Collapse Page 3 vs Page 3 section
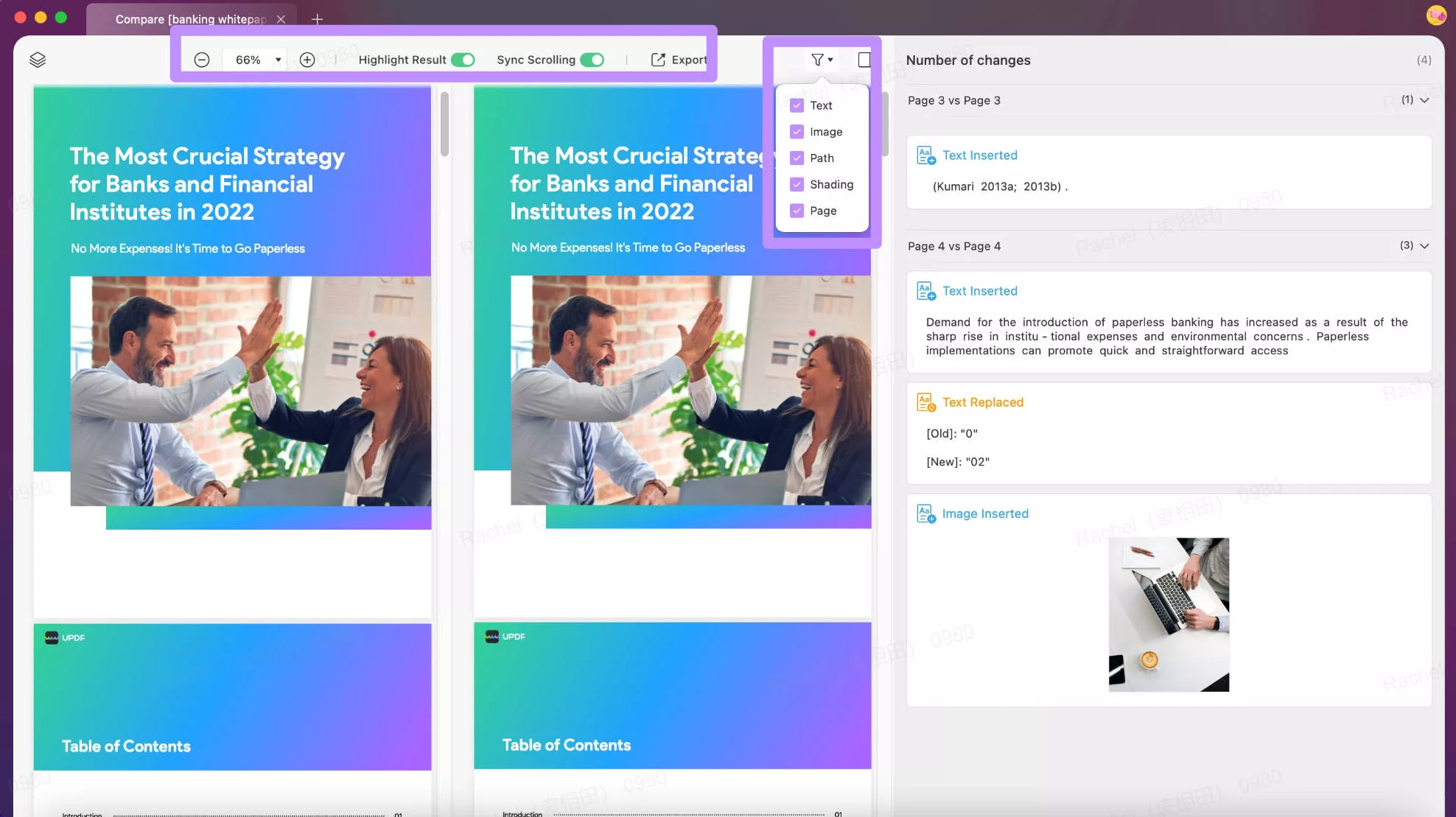 pos(1424,100)
